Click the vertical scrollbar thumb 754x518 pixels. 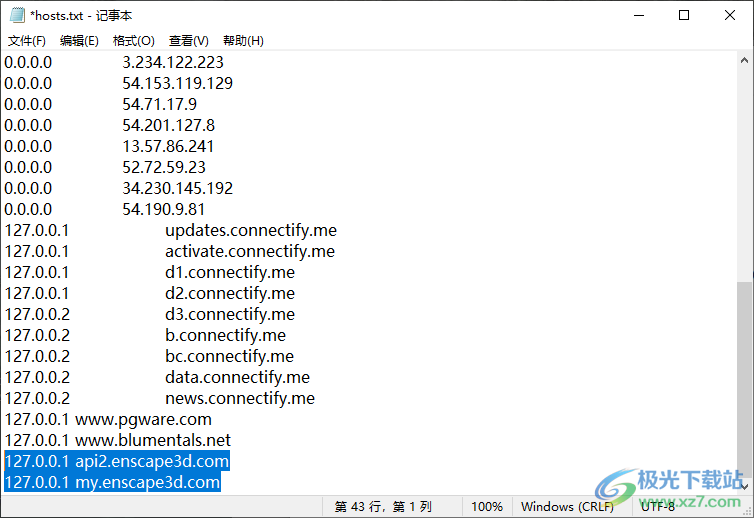pyautogui.click(x=744, y=380)
